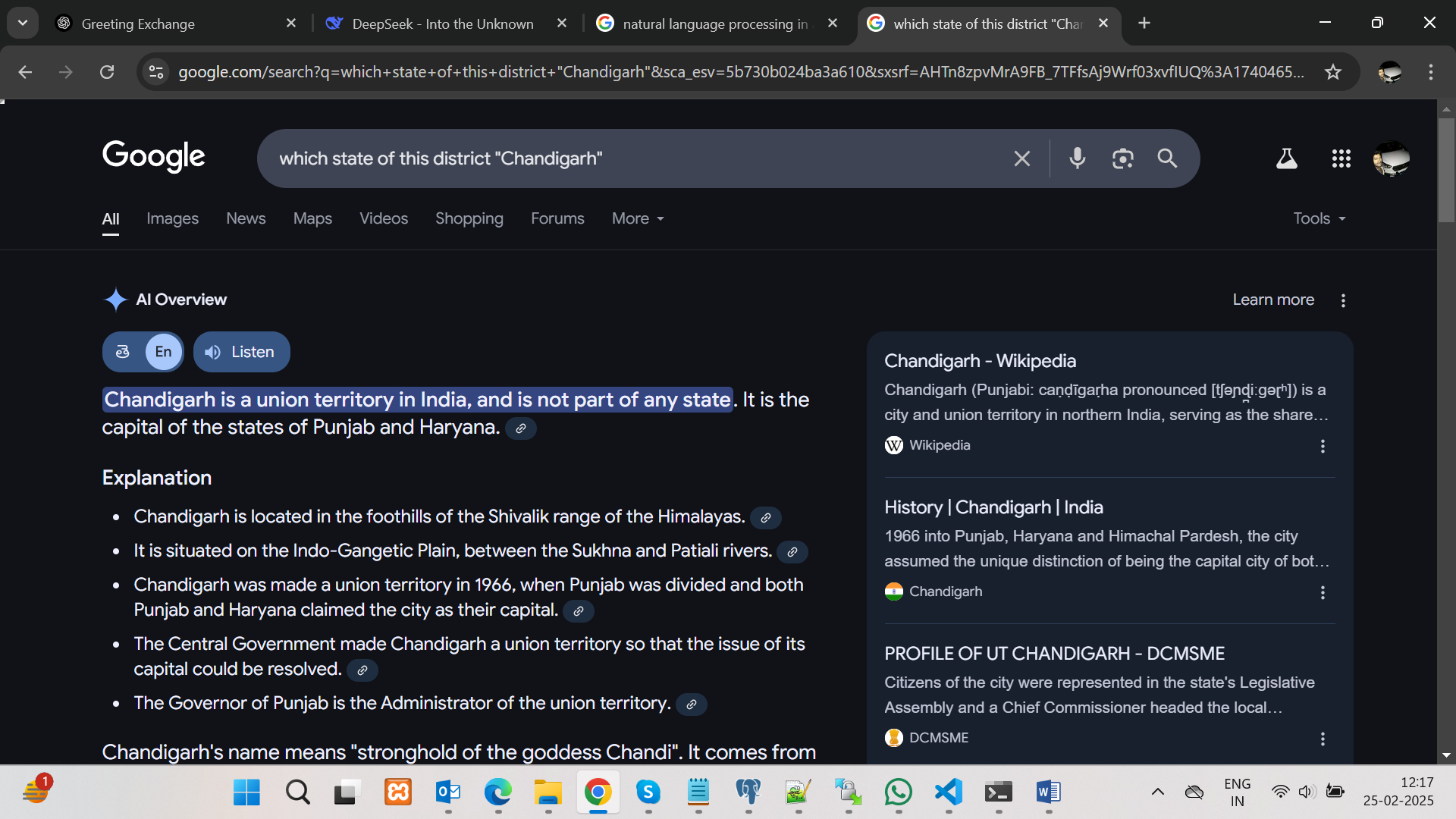
Task: Open a new browser tab
Action: pos(1144,24)
